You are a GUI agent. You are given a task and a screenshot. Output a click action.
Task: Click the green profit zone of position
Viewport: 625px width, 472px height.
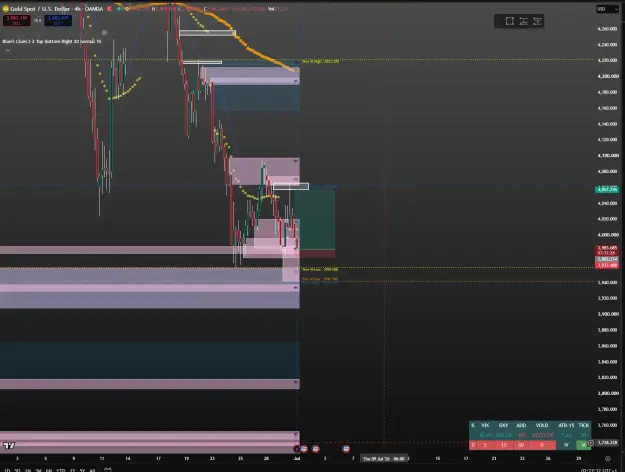[x=317, y=220]
